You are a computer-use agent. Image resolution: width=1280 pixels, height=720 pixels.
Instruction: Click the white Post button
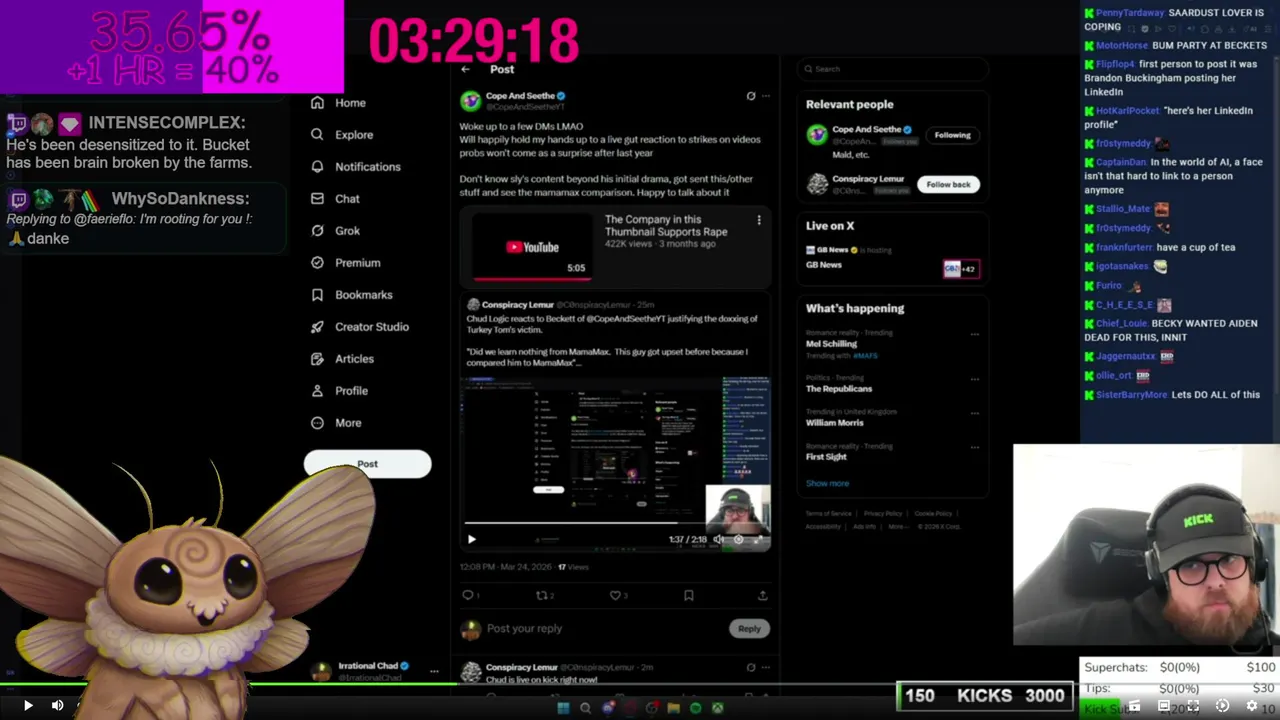tap(367, 464)
